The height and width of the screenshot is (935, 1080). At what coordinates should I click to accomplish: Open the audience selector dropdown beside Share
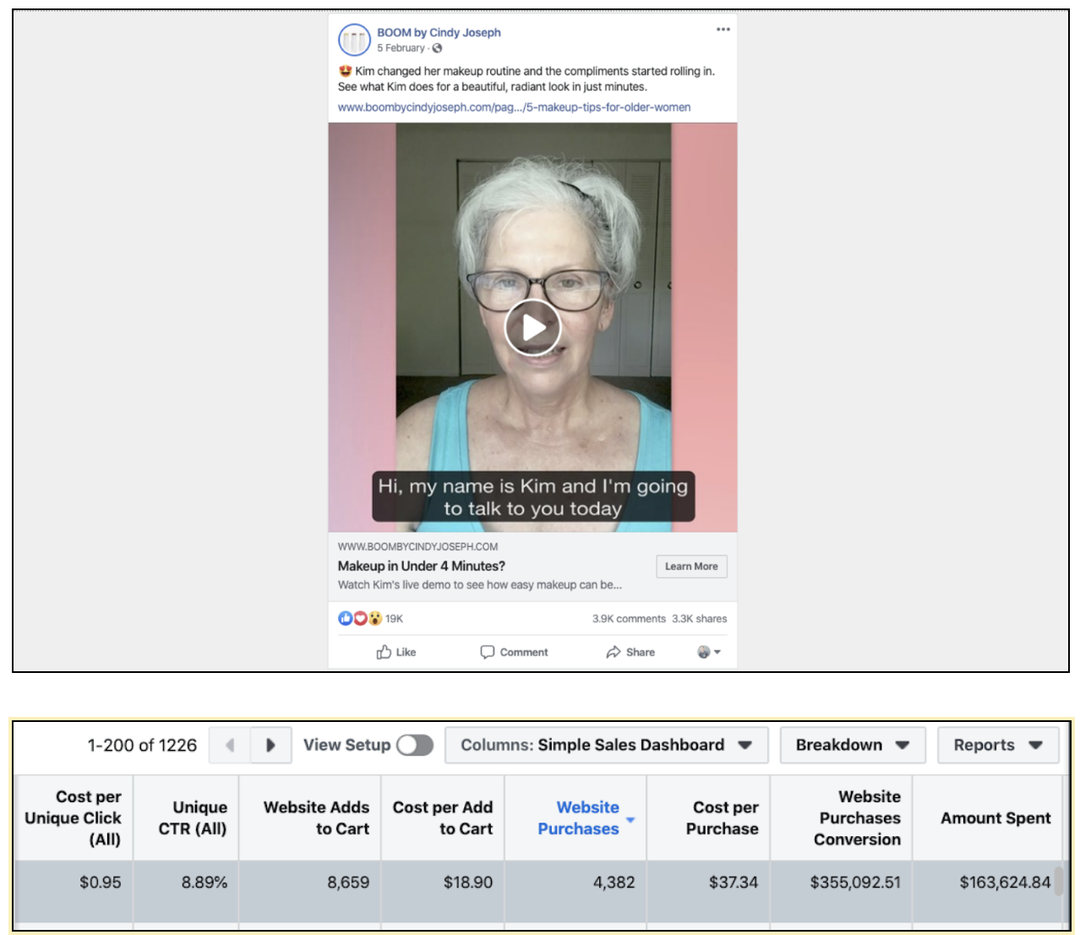(709, 652)
